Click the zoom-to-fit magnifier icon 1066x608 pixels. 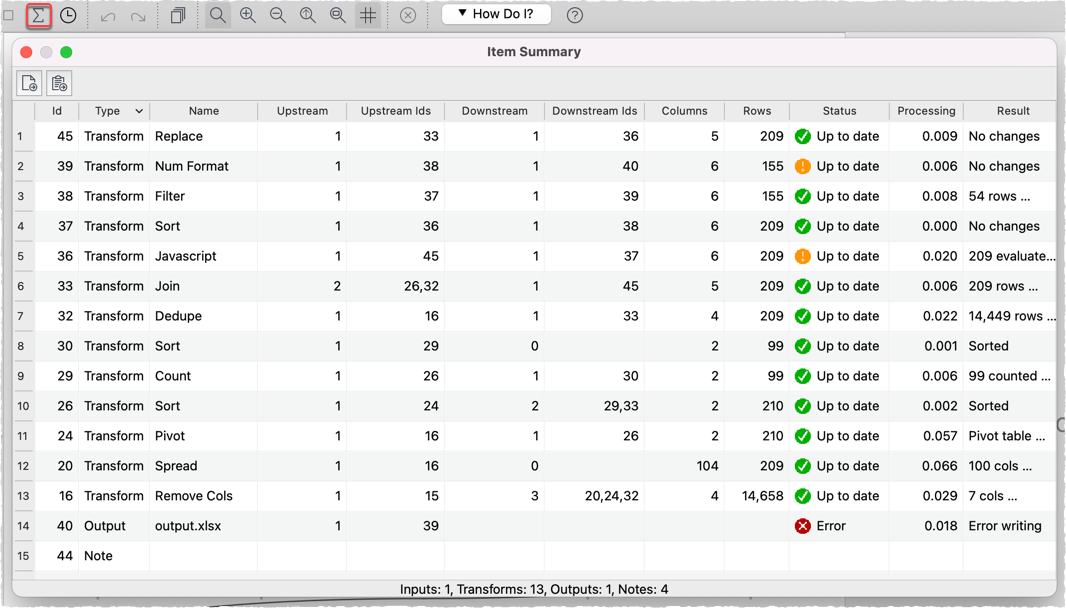[x=308, y=15]
